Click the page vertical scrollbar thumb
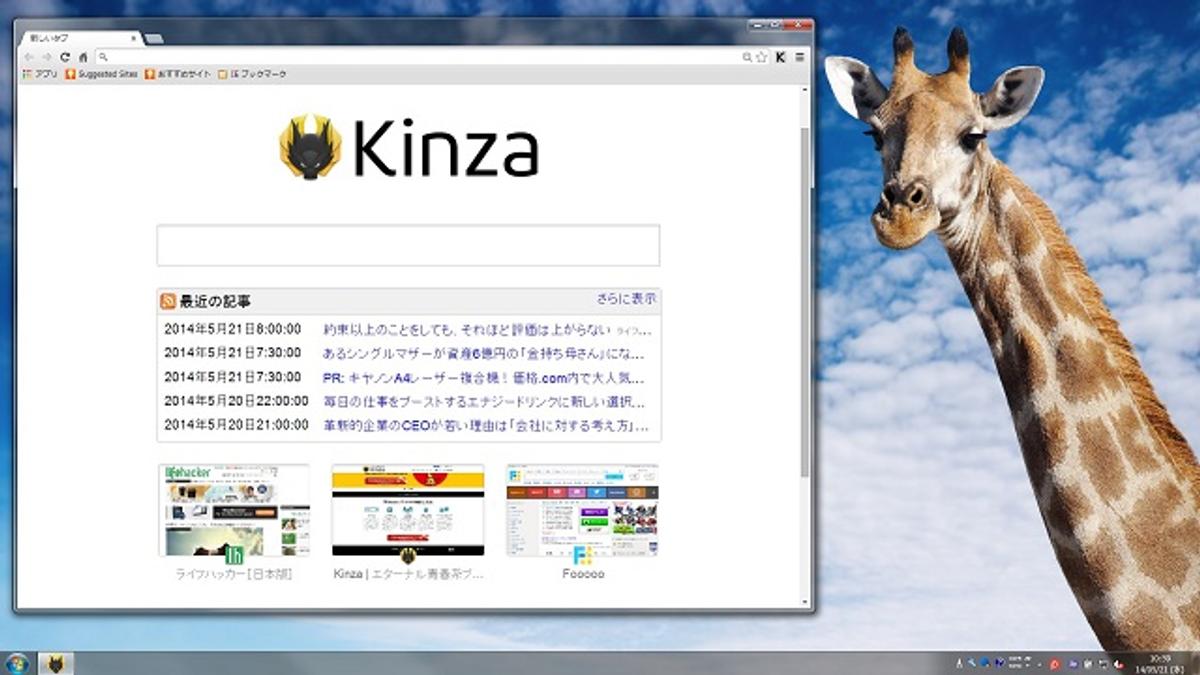The width and height of the screenshot is (1200, 675). coord(806,300)
